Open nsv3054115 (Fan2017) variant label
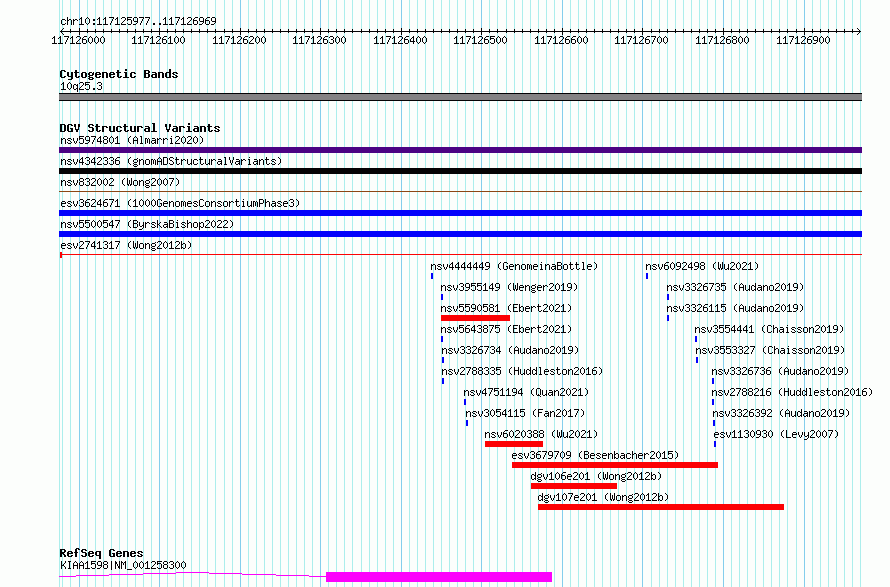 [525, 413]
